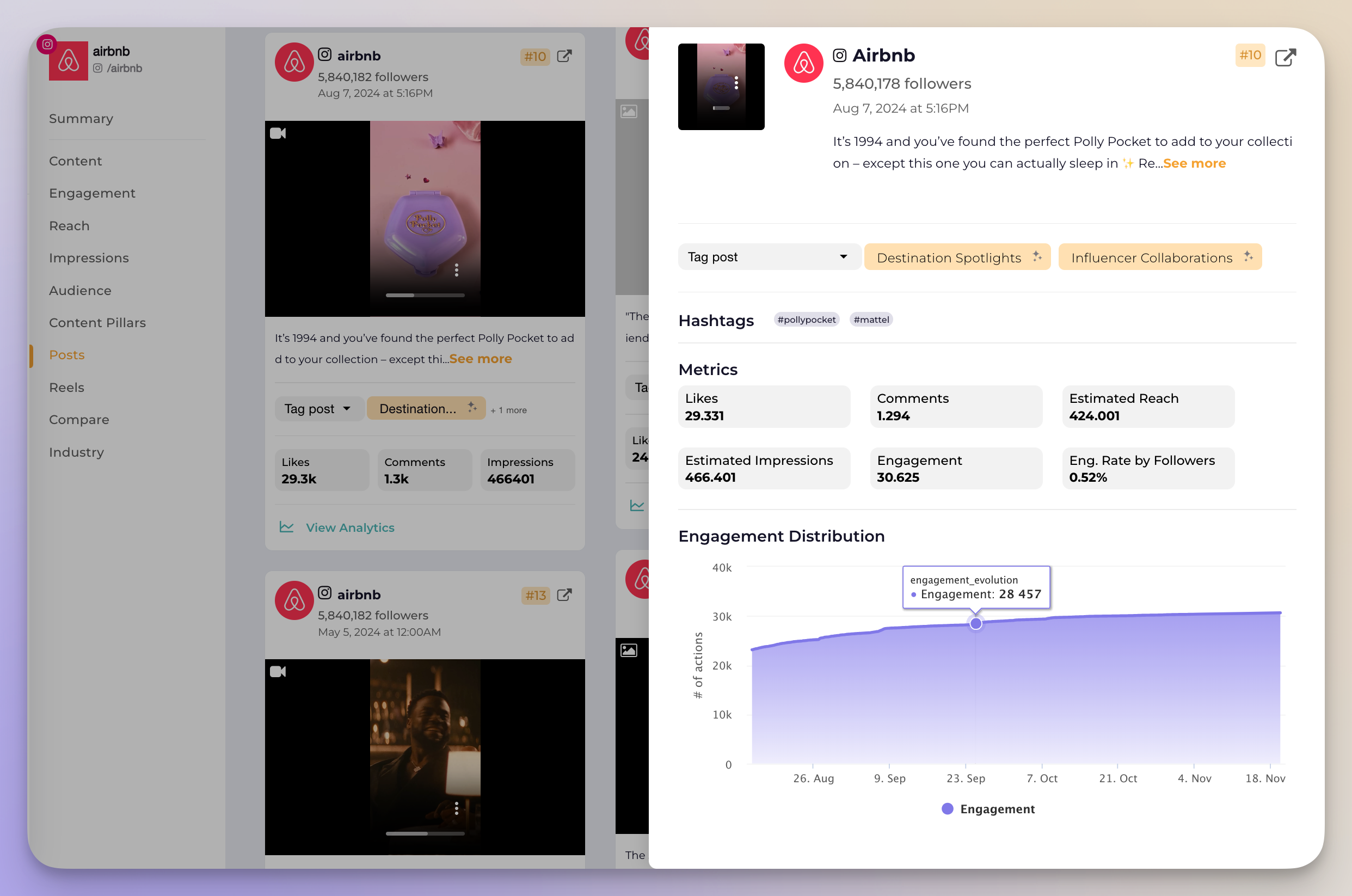Click airbnb logo in sidebar header

(x=69, y=60)
